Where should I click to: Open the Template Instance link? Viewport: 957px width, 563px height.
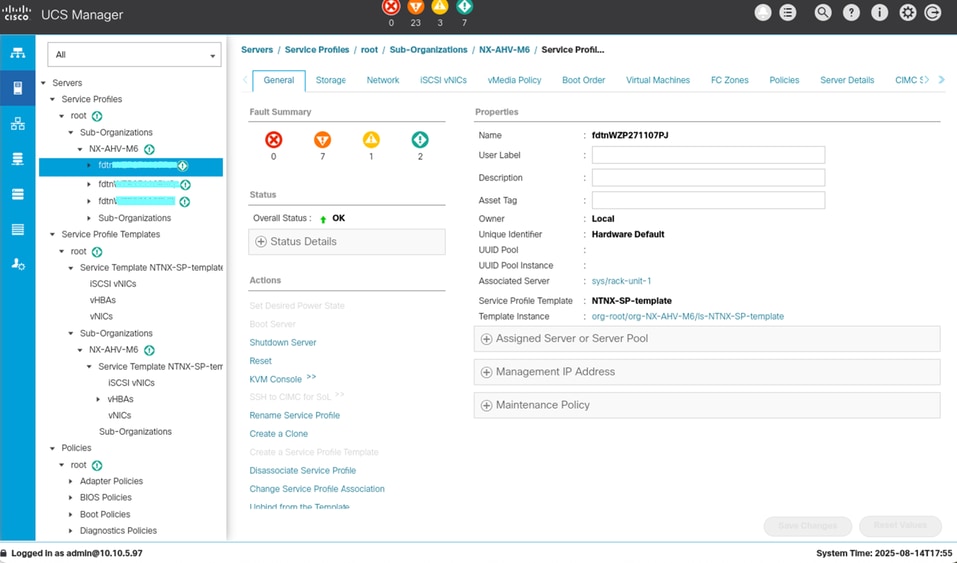pyautogui.click(x=688, y=316)
